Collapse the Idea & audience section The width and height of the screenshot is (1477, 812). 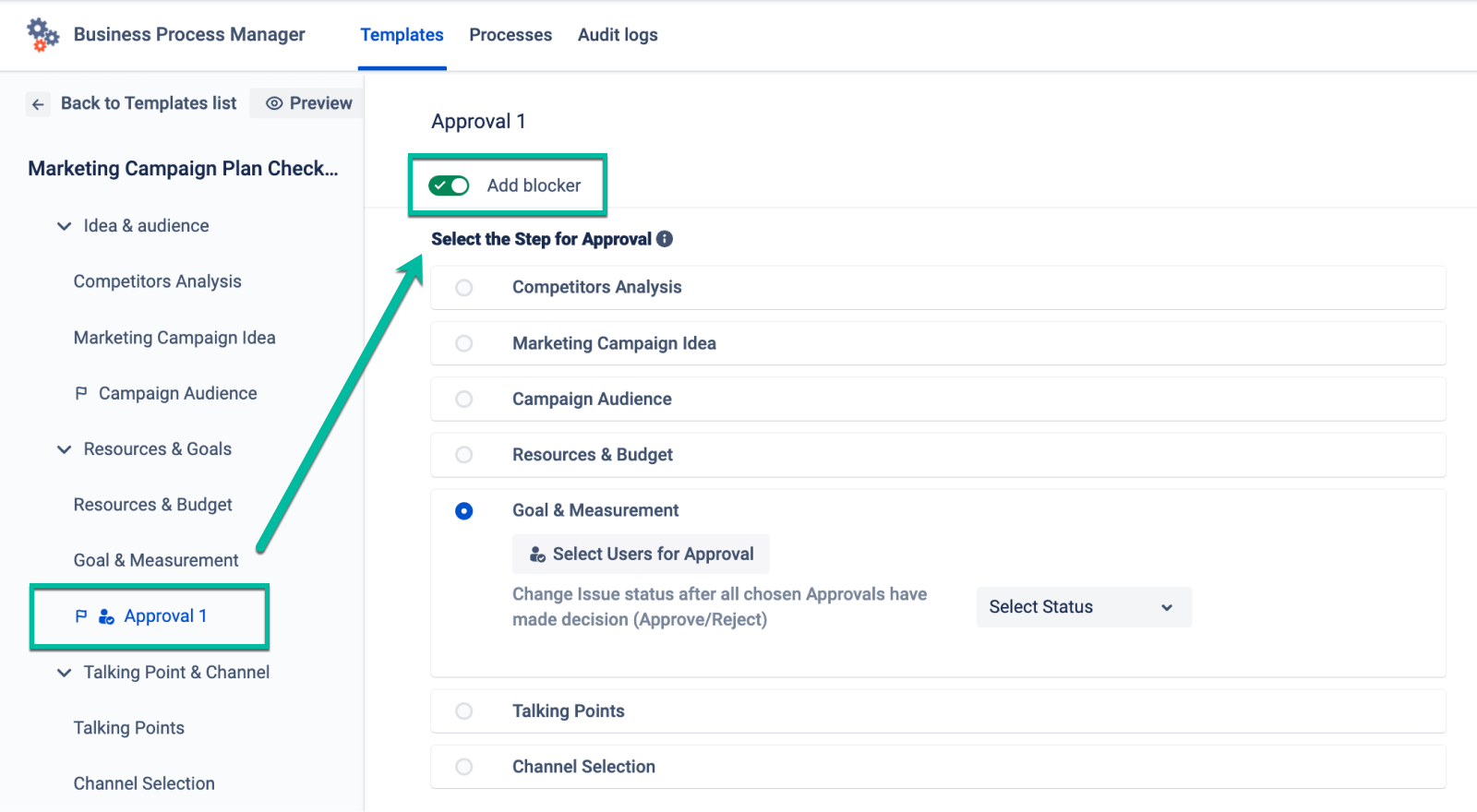click(65, 226)
